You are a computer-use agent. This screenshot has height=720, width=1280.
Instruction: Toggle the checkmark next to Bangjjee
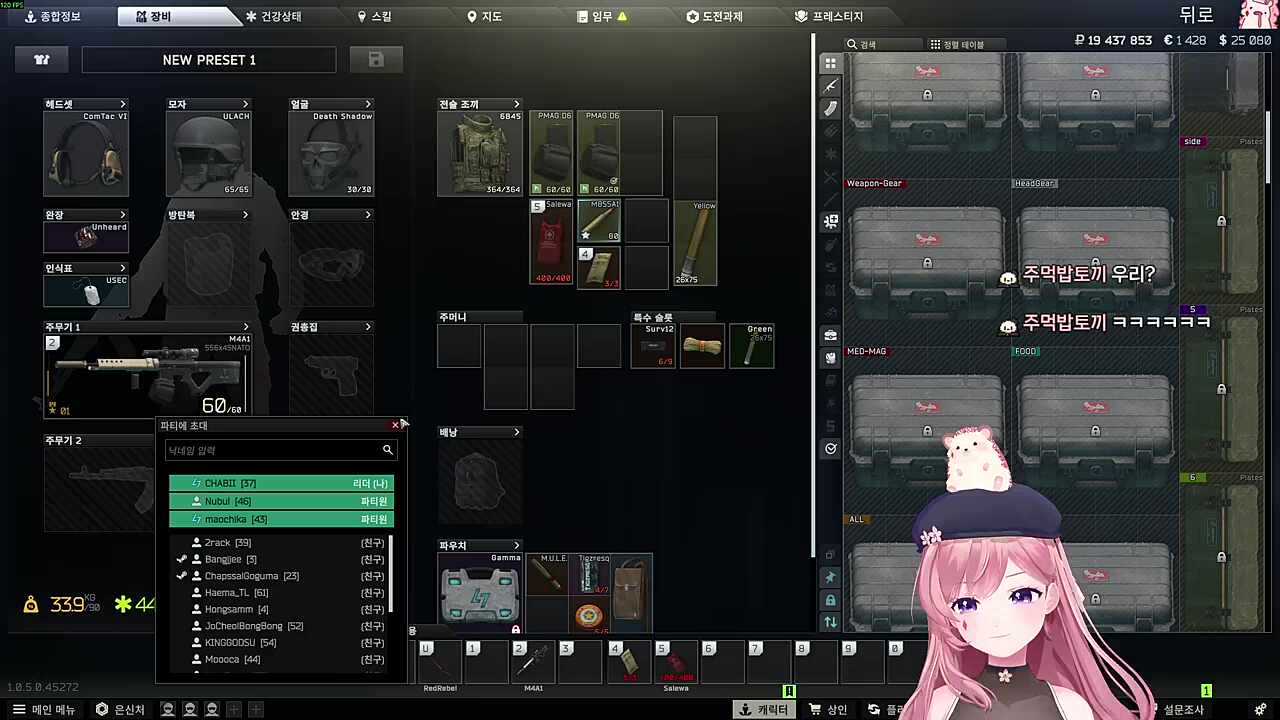(x=182, y=559)
